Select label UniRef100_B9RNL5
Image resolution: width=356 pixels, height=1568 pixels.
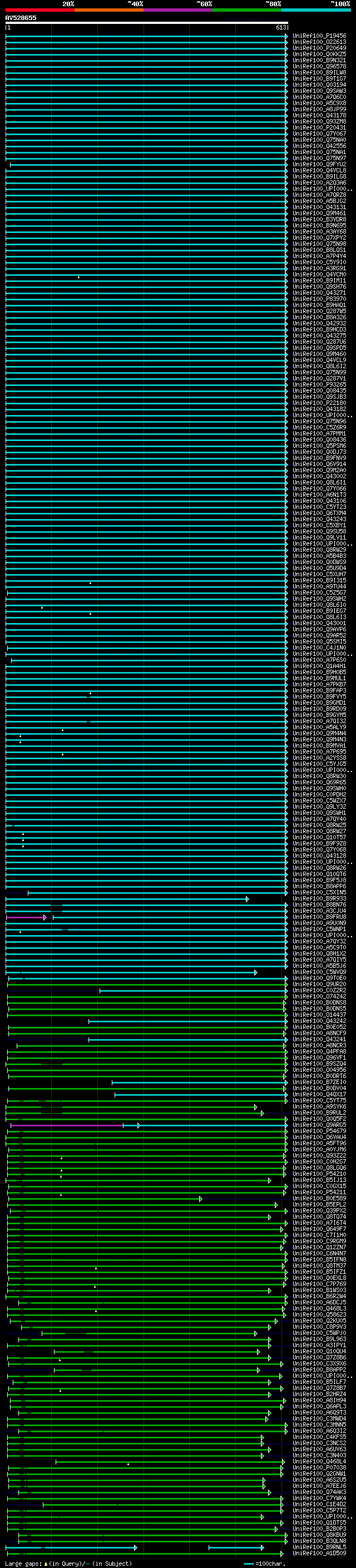(319, 1547)
